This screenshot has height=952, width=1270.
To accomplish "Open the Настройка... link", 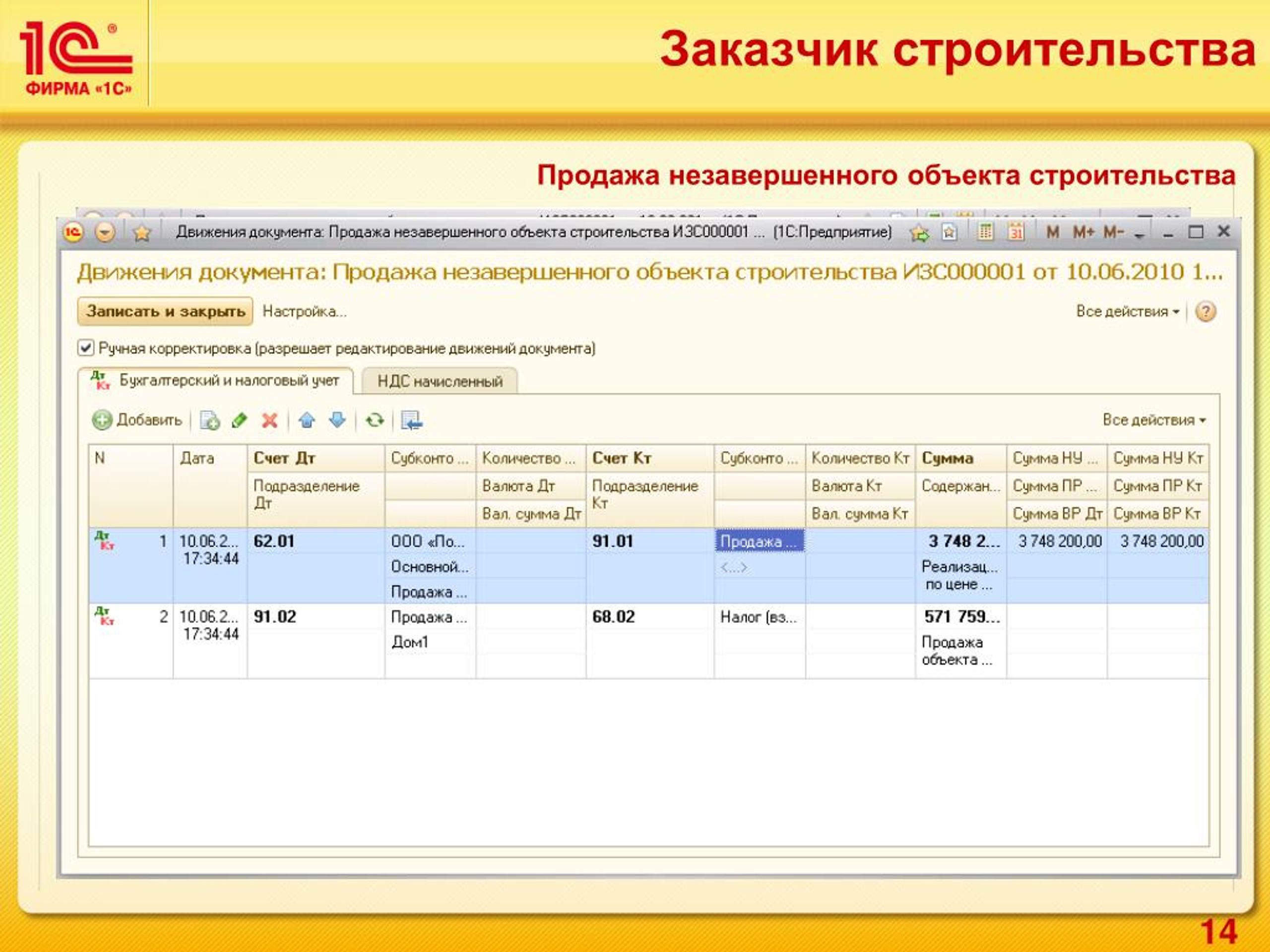I will (304, 311).
